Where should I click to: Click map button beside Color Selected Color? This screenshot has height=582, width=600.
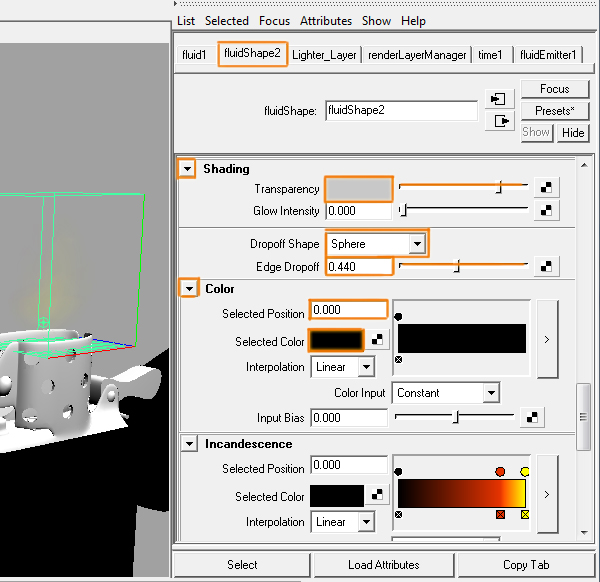377,339
